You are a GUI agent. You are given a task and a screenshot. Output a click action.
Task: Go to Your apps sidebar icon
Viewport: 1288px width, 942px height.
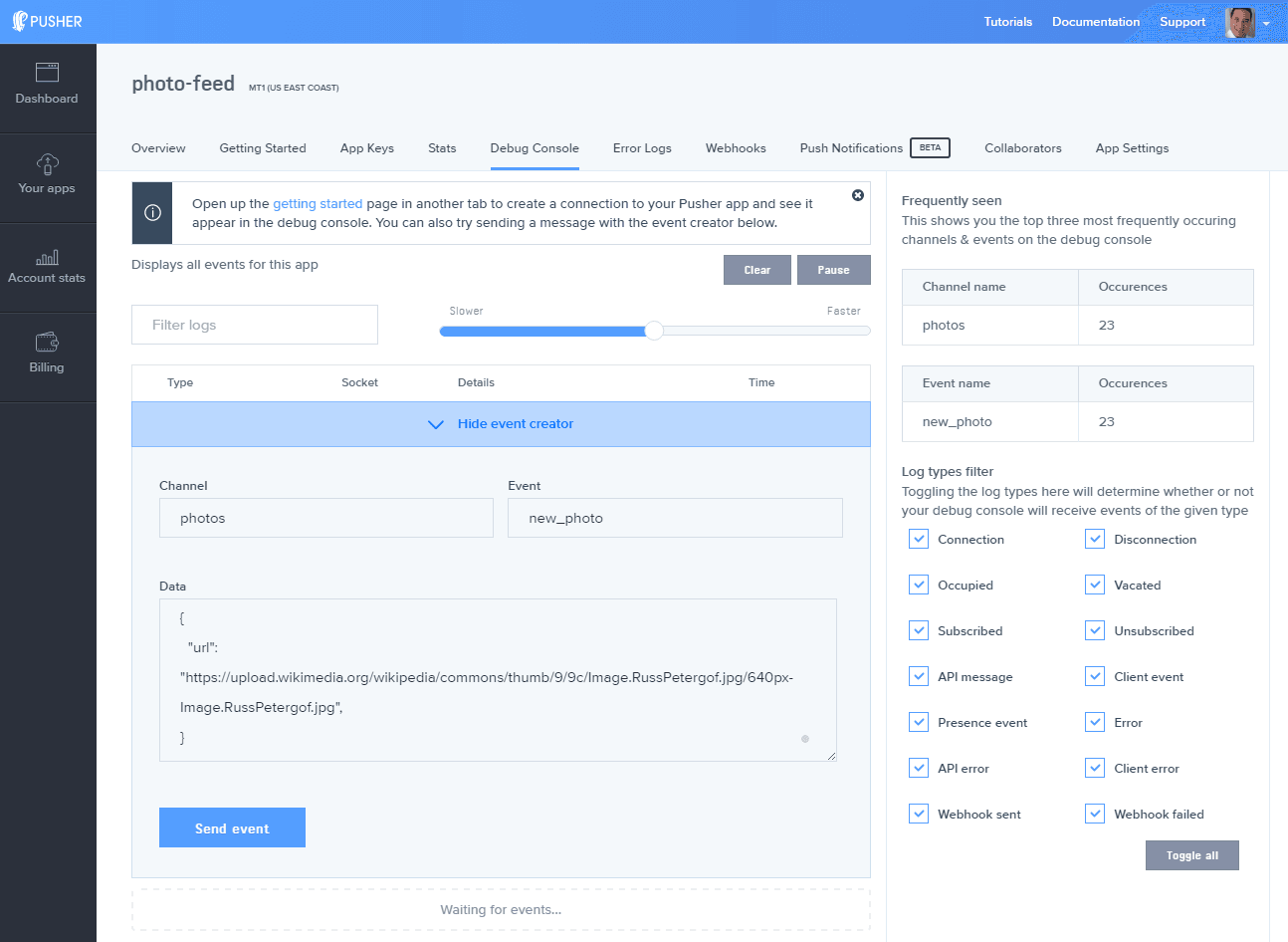47,163
